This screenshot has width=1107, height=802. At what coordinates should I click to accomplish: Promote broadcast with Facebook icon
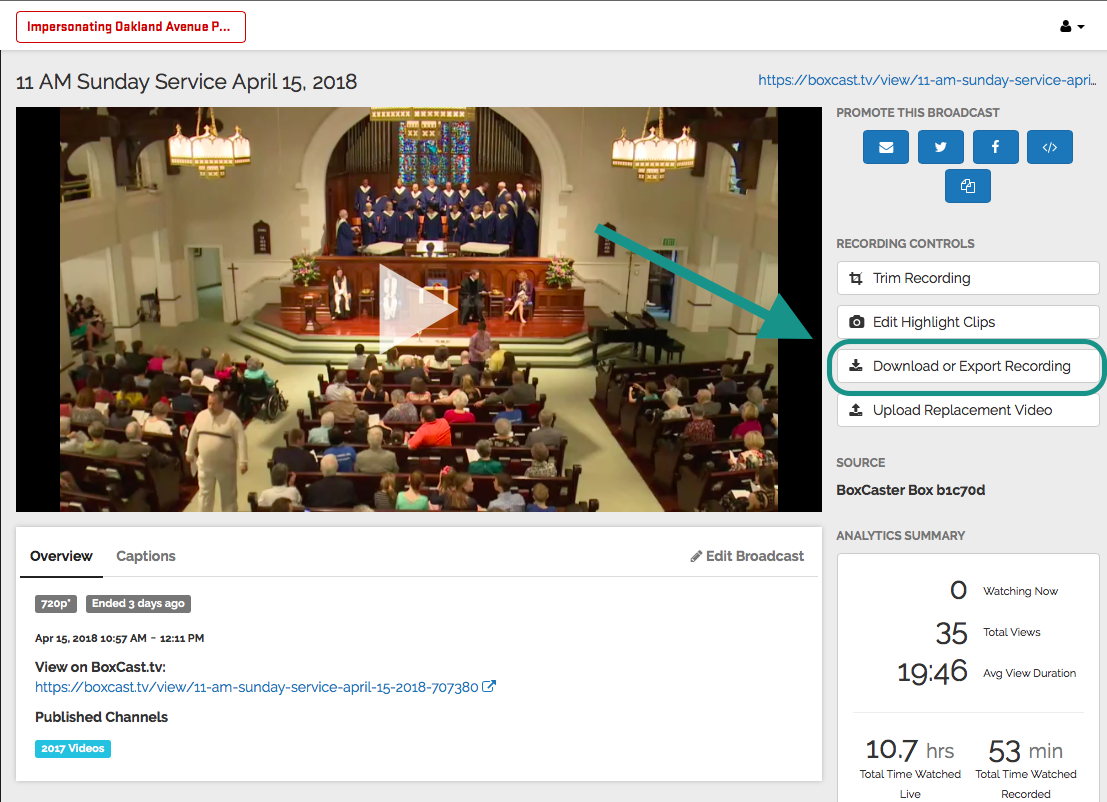[995, 147]
